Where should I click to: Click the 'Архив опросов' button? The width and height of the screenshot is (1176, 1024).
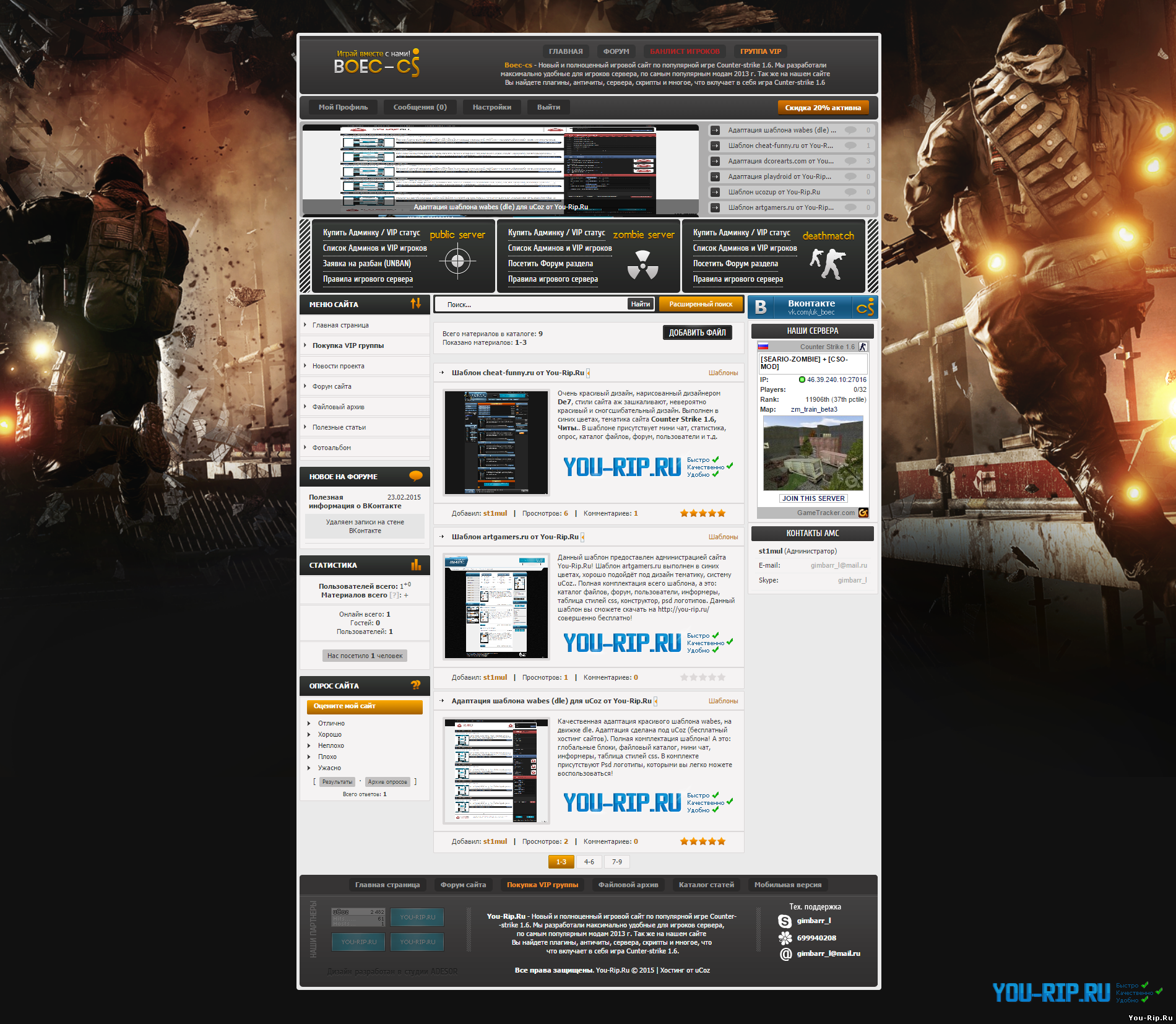point(387,782)
